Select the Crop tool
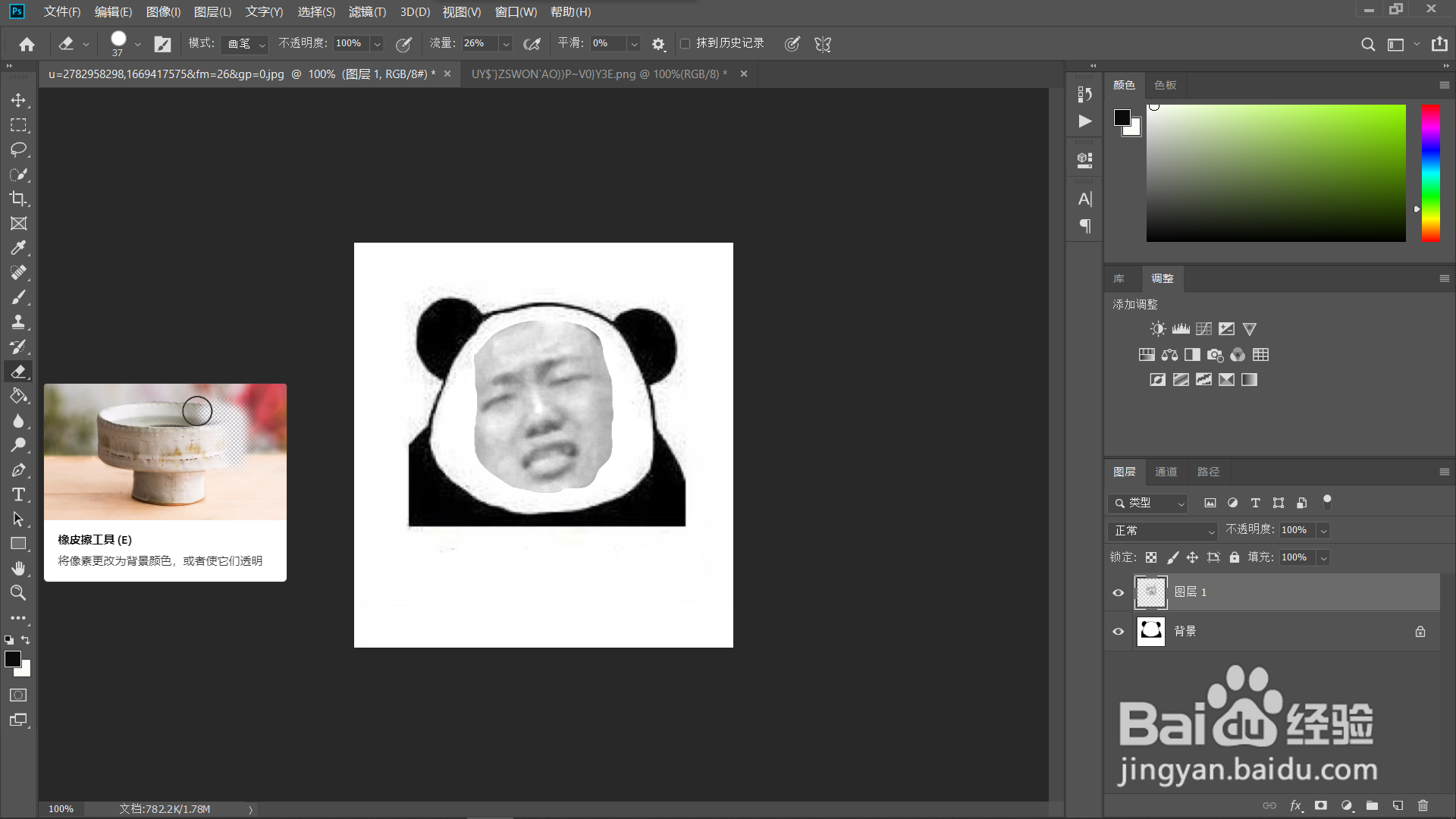 [x=18, y=199]
